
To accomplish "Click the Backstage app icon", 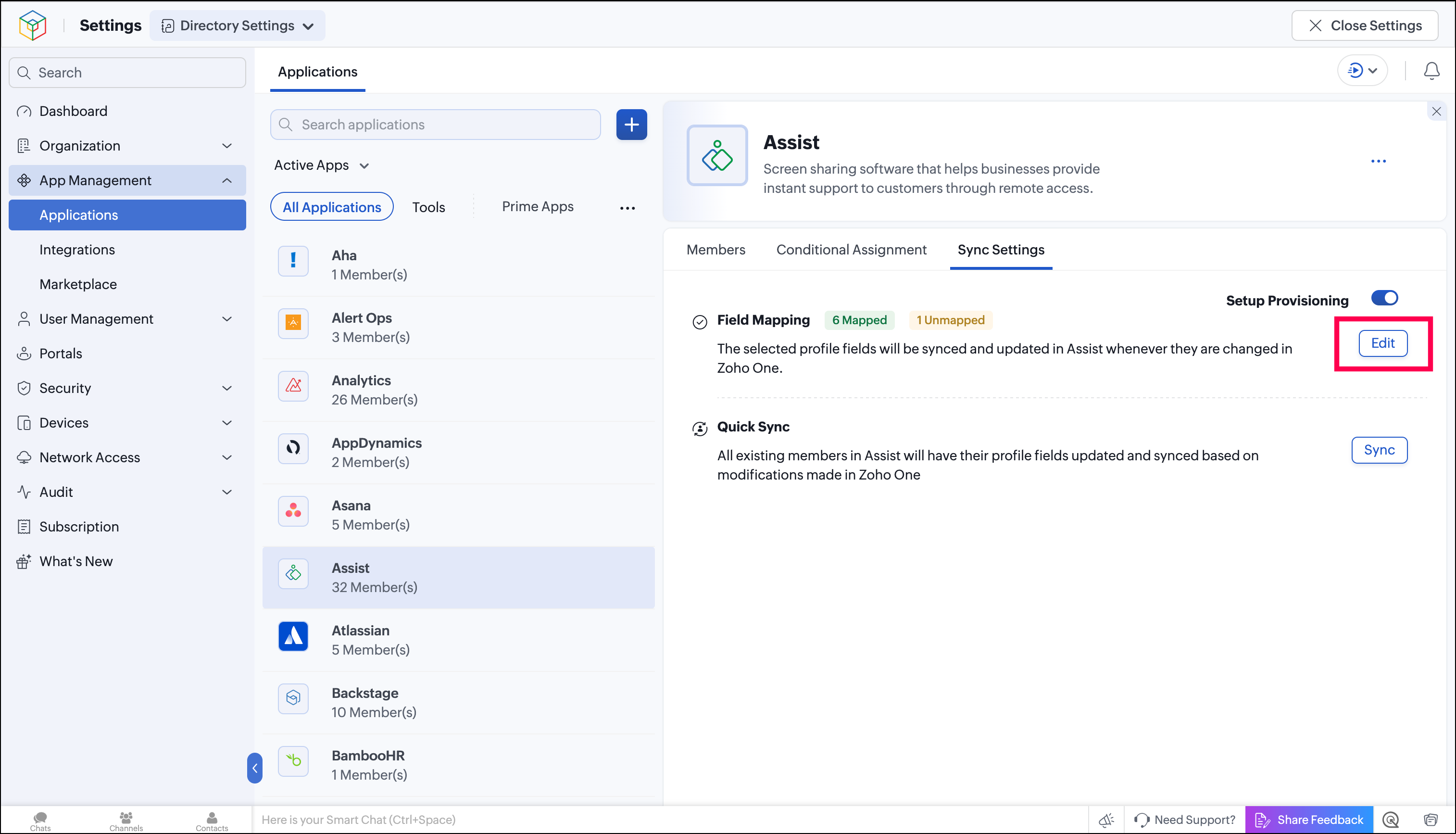I will coord(293,698).
